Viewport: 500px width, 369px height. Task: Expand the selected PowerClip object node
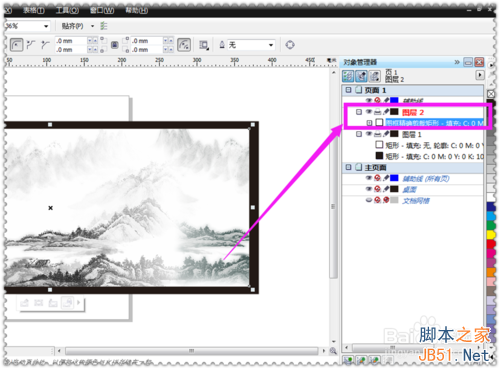click(369, 123)
